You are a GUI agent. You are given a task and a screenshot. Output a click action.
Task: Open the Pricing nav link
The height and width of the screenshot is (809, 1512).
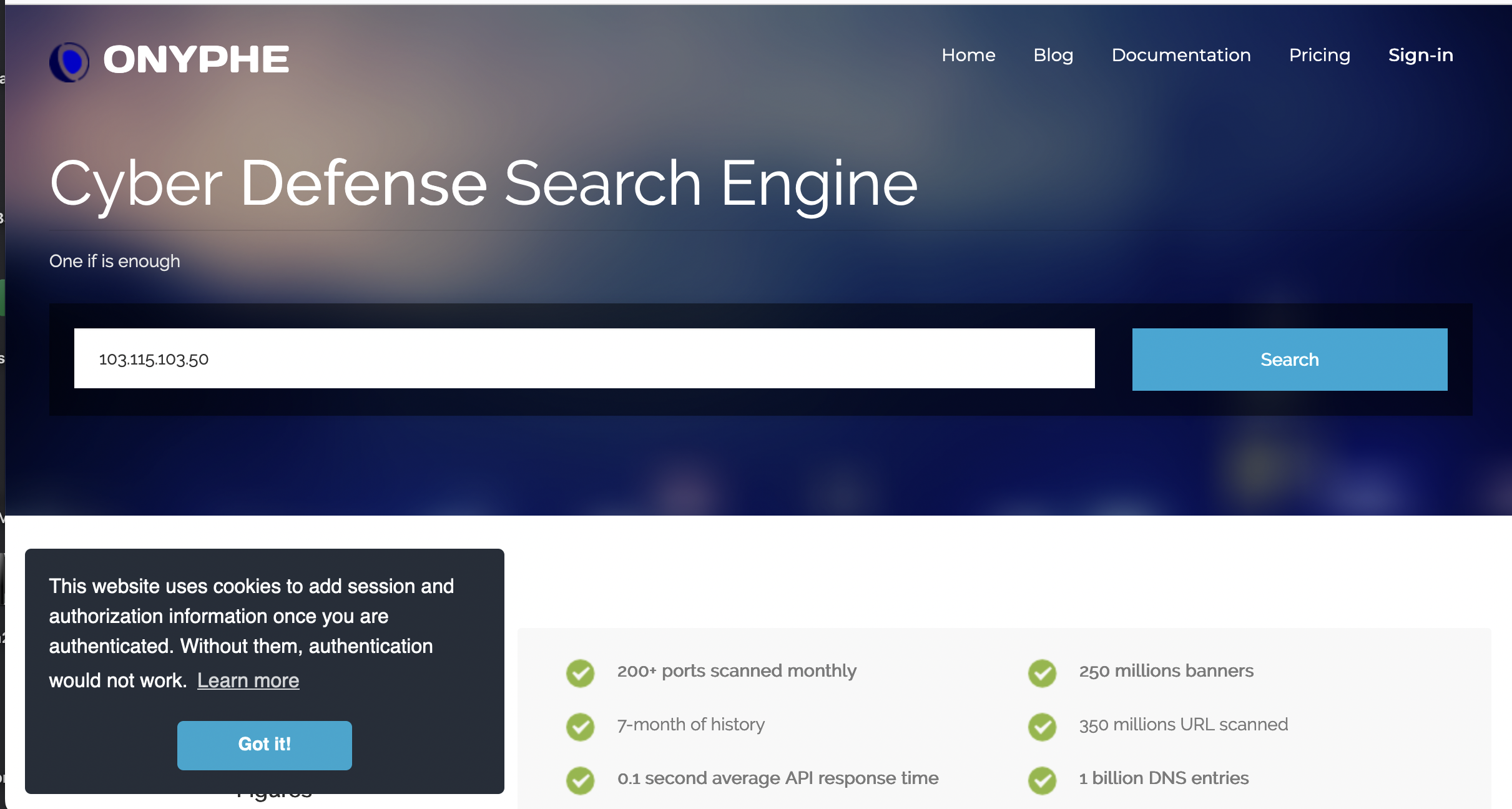[1320, 55]
